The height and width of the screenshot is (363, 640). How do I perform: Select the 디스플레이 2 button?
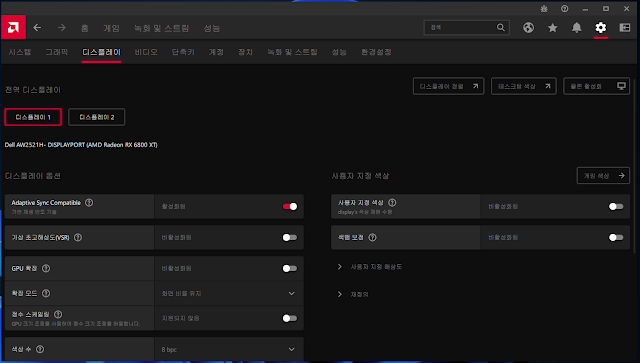[96, 117]
